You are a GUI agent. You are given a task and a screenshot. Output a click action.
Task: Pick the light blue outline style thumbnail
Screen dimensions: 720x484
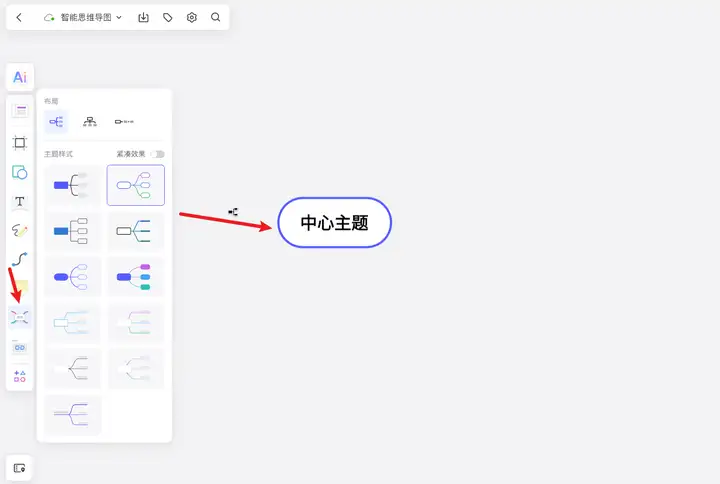pos(72,323)
